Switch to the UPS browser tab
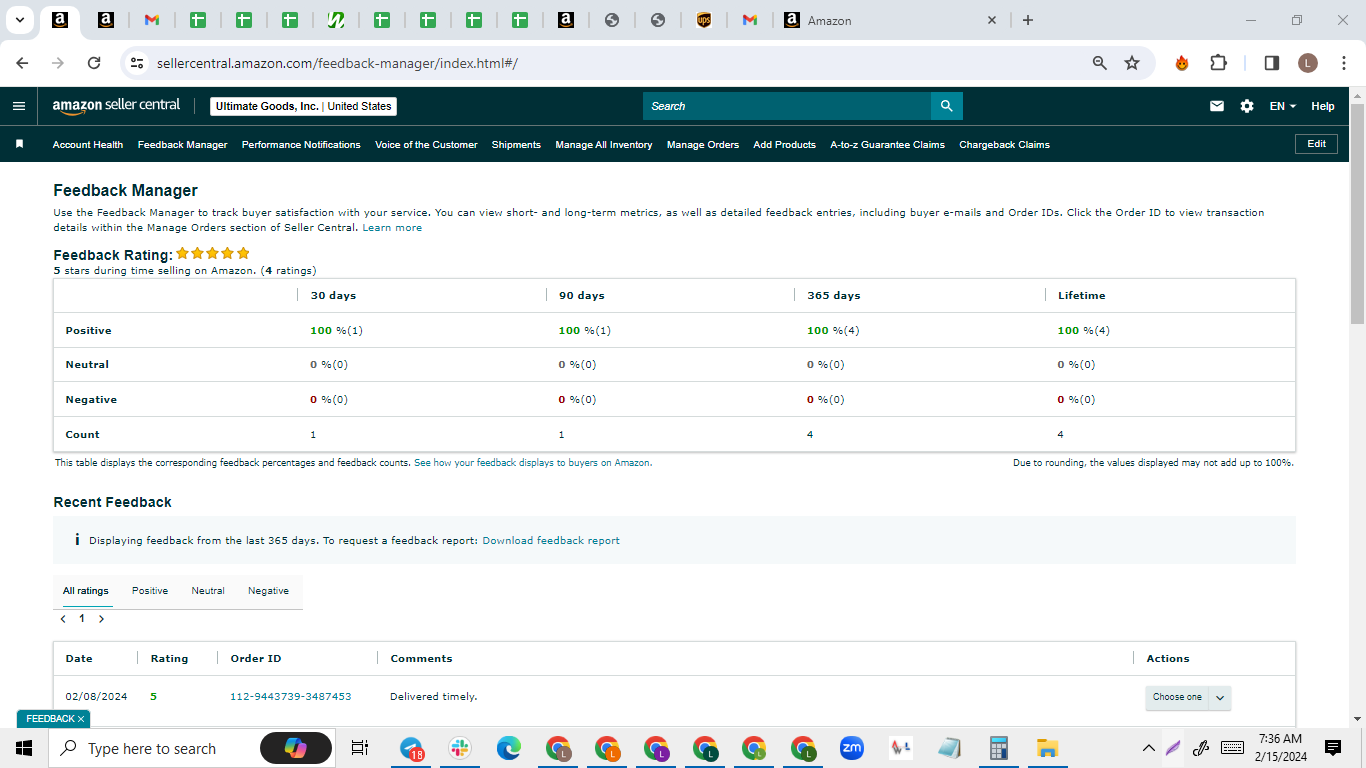 pos(704,20)
